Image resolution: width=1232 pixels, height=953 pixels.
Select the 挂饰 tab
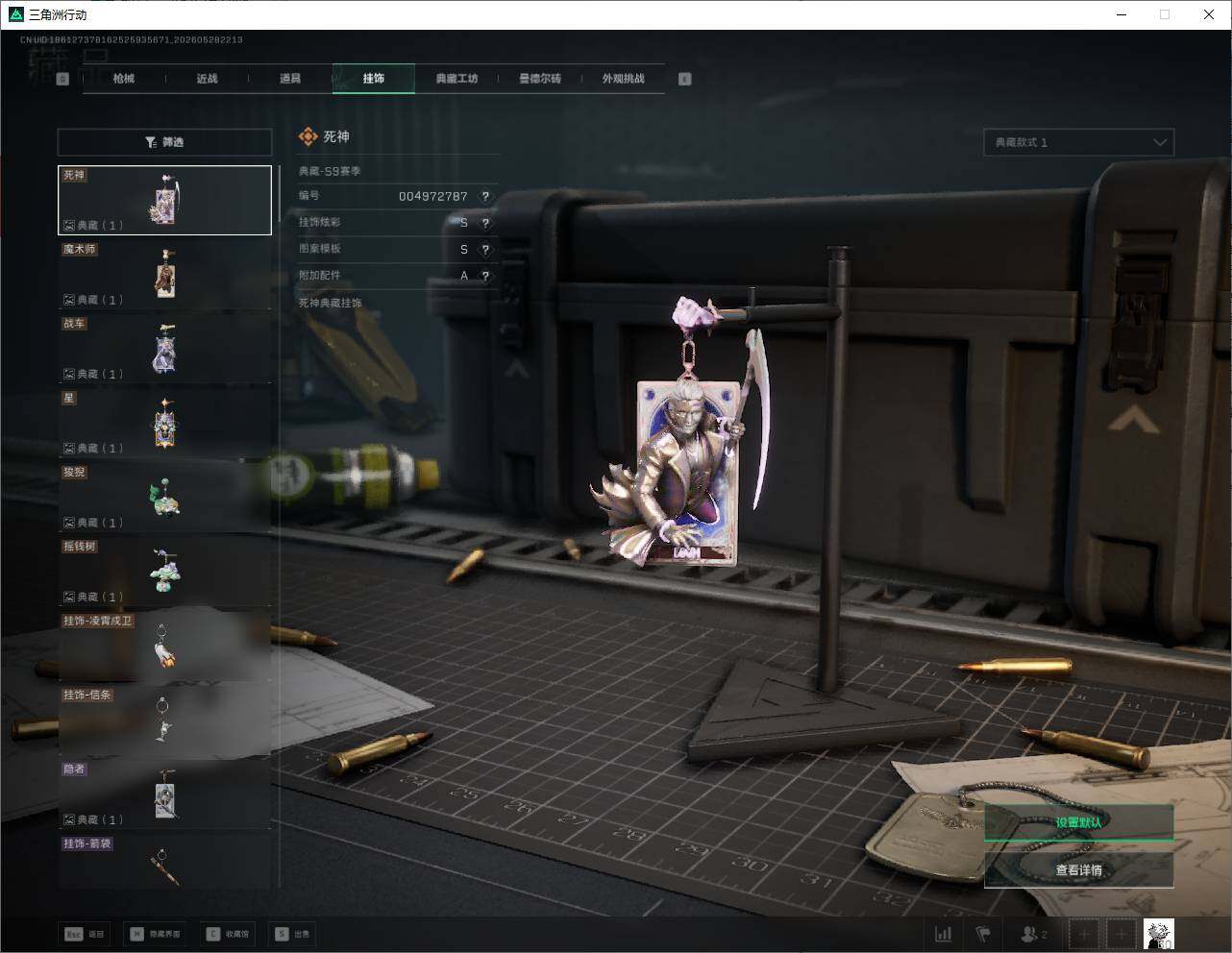tap(374, 79)
